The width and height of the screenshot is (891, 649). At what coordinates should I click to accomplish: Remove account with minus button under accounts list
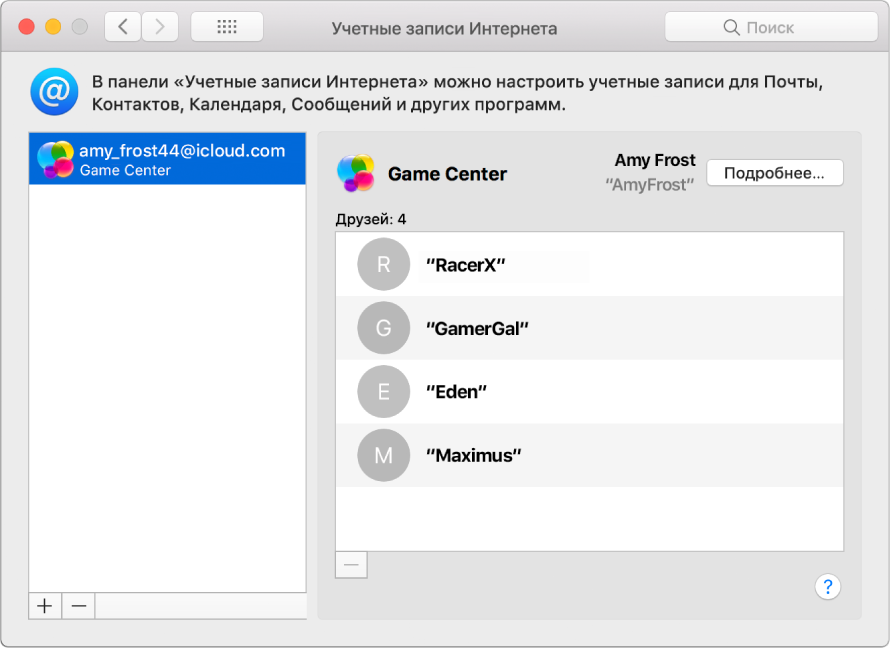(x=78, y=606)
